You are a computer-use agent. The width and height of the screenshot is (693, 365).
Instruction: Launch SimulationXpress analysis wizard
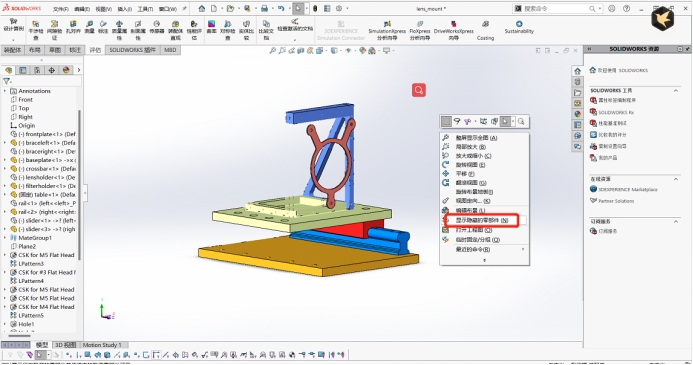click(387, 24)
